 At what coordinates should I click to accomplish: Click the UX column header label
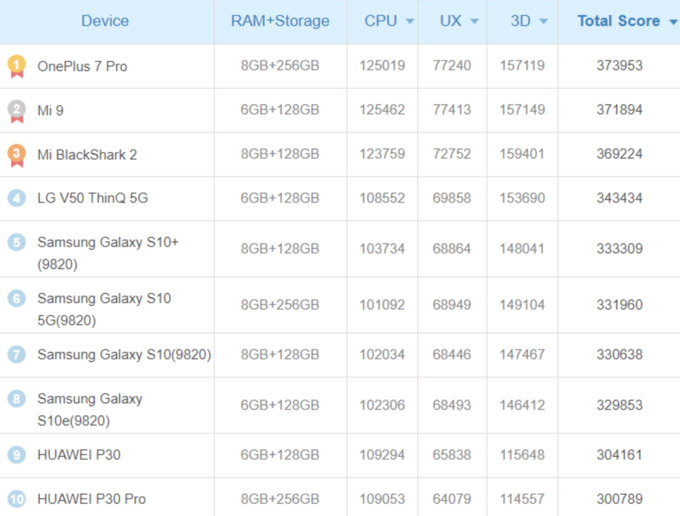pos(451,21)
